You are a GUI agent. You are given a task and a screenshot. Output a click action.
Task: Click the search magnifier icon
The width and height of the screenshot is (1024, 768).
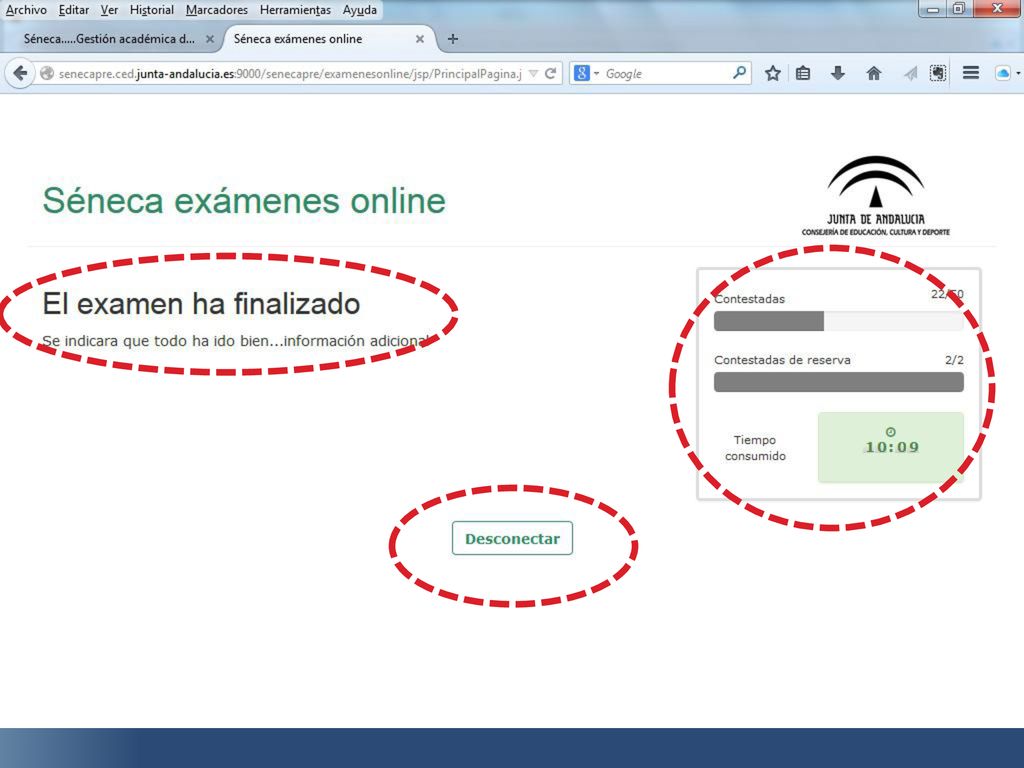point(739,72)
